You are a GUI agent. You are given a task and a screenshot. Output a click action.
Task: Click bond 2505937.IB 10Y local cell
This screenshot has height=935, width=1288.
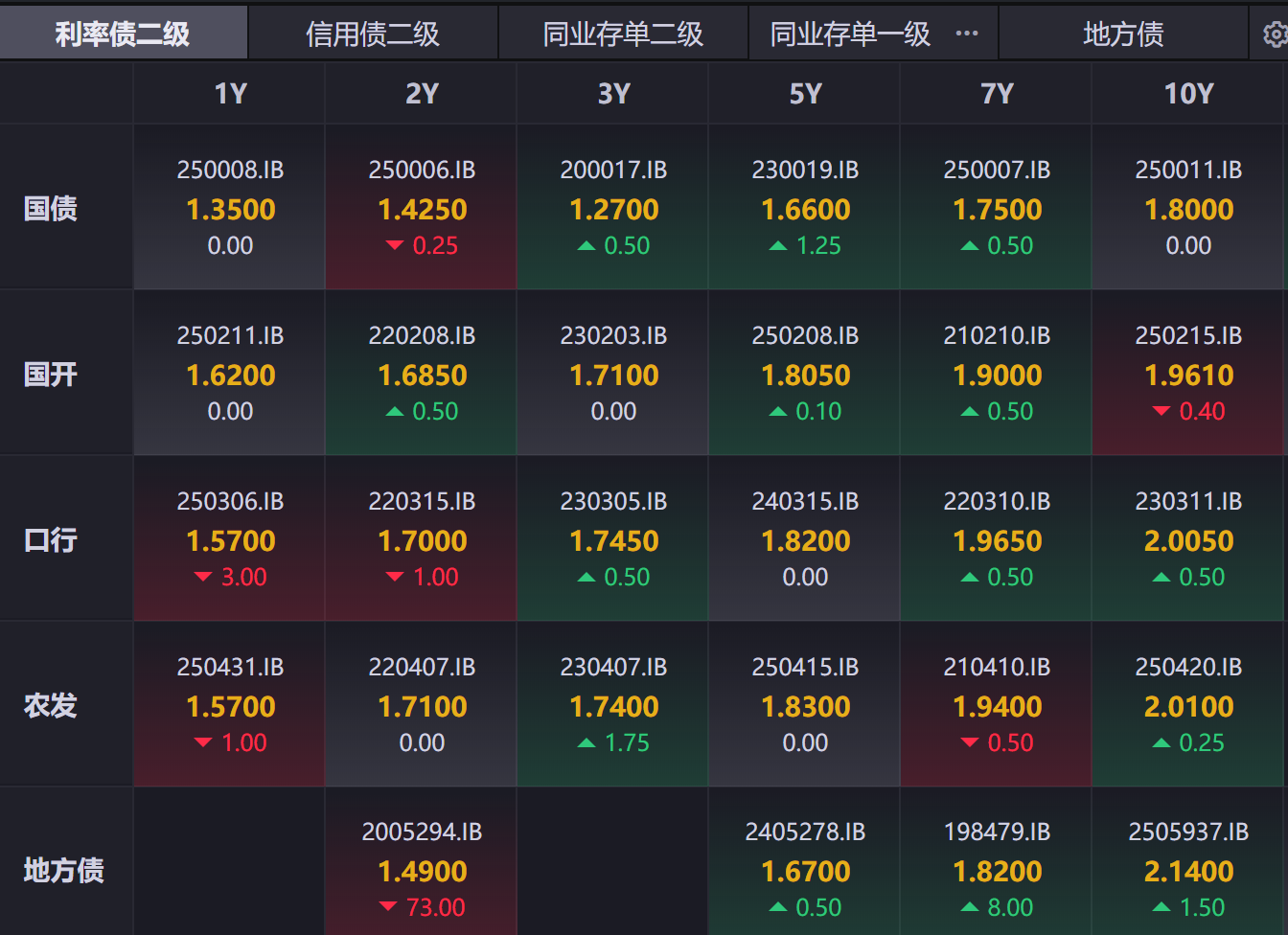tap(1188, 870)
